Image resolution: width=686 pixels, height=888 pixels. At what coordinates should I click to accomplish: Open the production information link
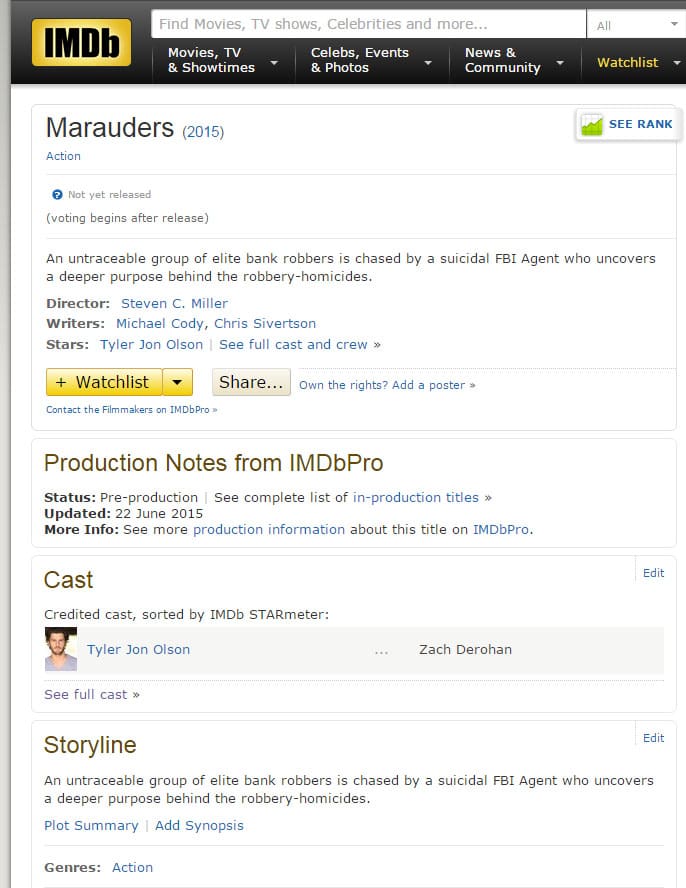click(x=269, y=530)
